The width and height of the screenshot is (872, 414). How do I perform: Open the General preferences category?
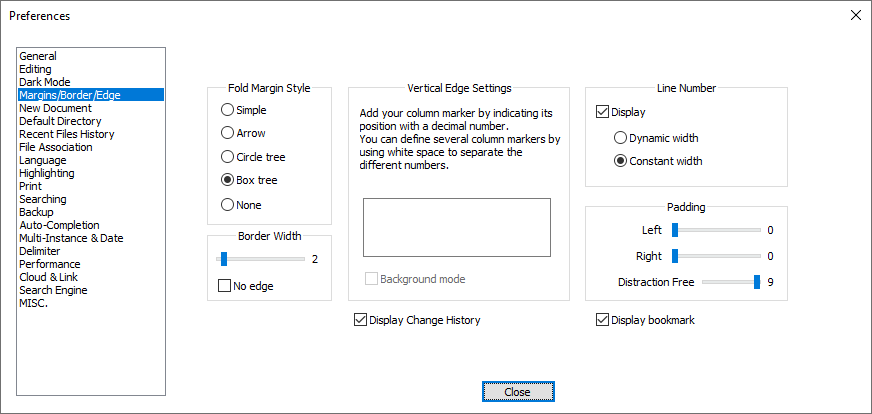click(38, 56)
